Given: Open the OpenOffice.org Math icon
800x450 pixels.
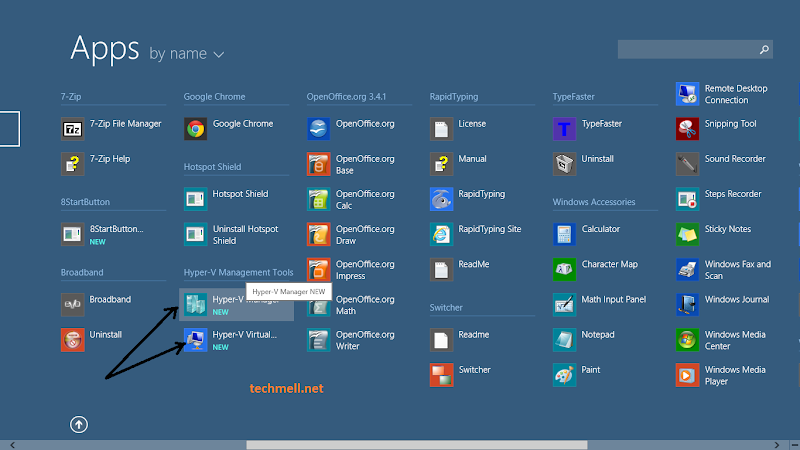Looking at the screenshot, I should [318, 305].
